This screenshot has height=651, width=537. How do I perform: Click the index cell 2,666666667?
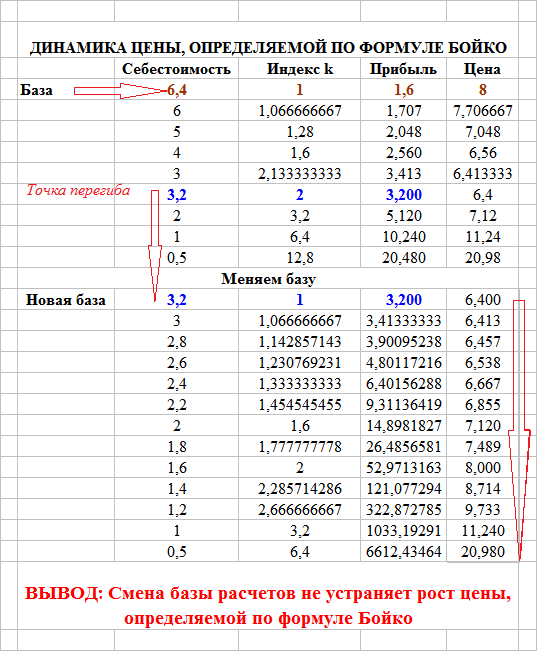pos(299,509)
